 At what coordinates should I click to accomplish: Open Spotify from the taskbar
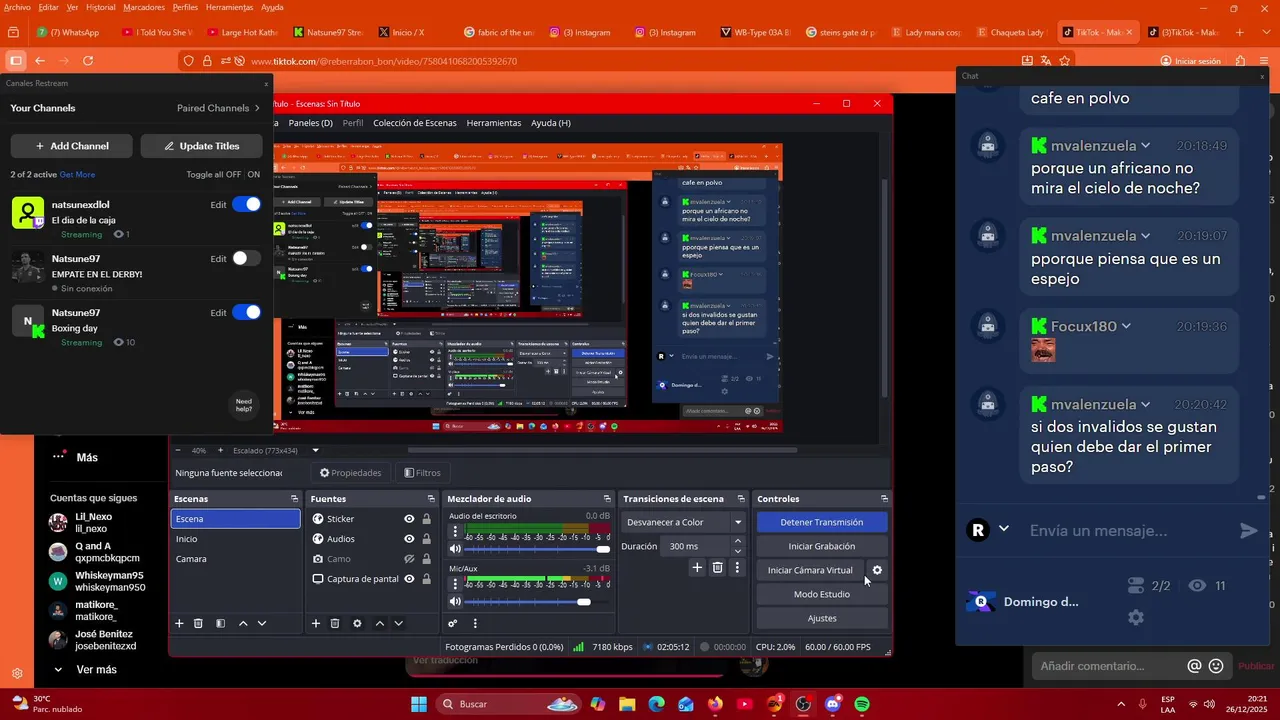[862, 704]
